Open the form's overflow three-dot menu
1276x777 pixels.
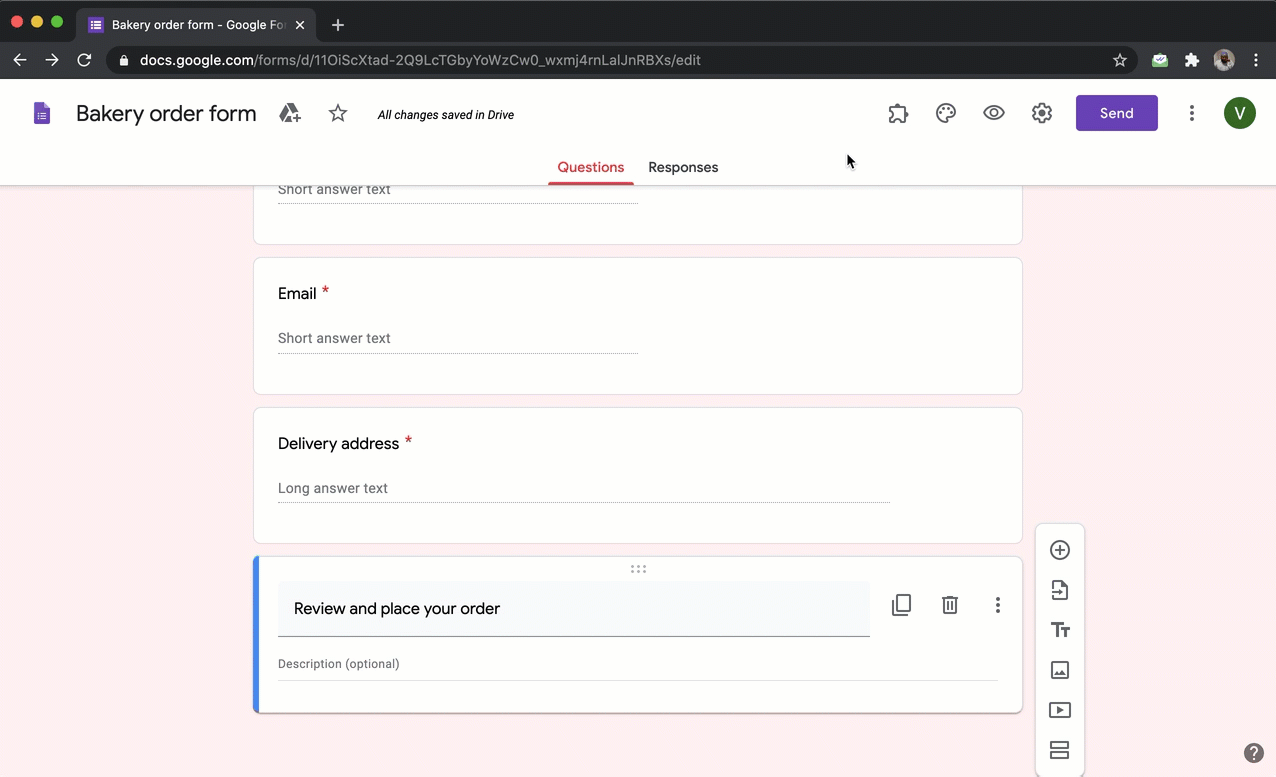[x=1192, y=113]
